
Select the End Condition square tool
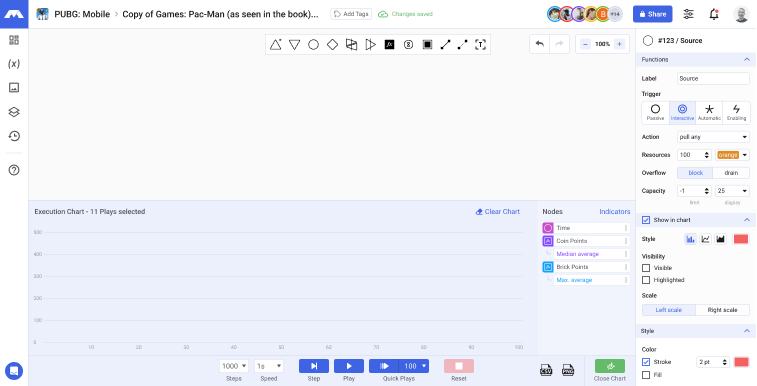(x=427, y=45)
